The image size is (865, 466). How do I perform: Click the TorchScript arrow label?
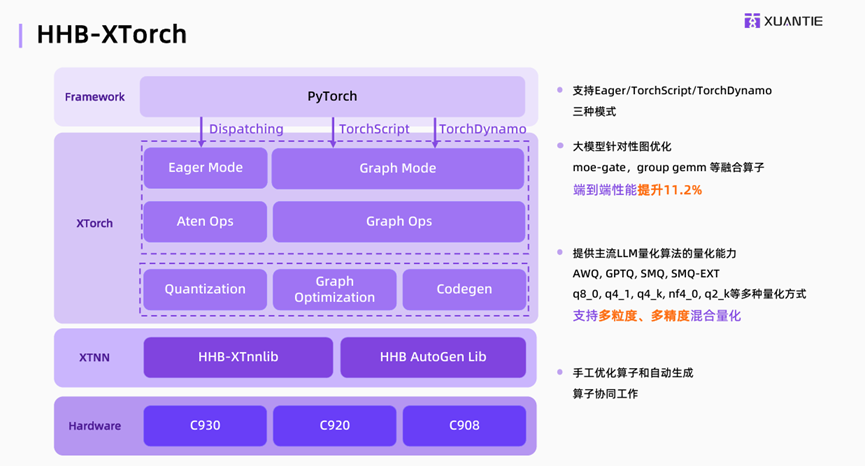(x=374, y=129)
